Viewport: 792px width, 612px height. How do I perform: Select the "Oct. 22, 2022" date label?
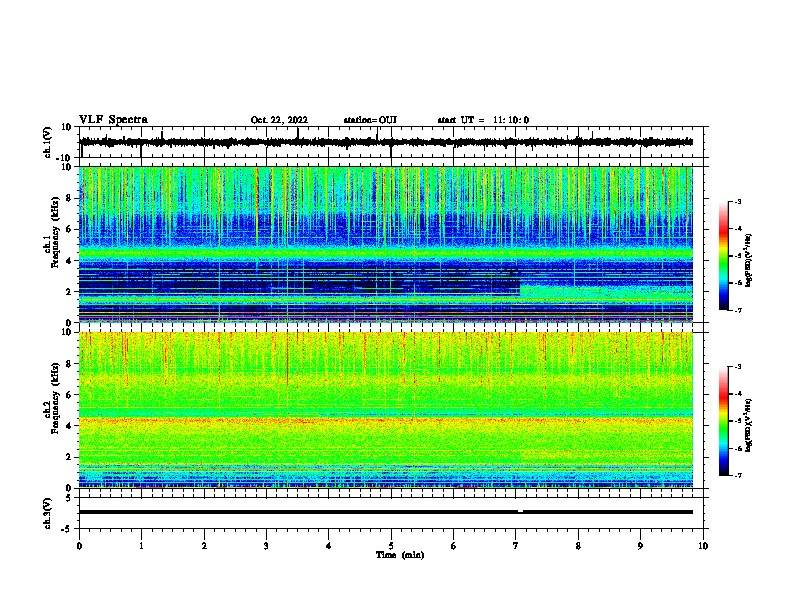point(279,120)
